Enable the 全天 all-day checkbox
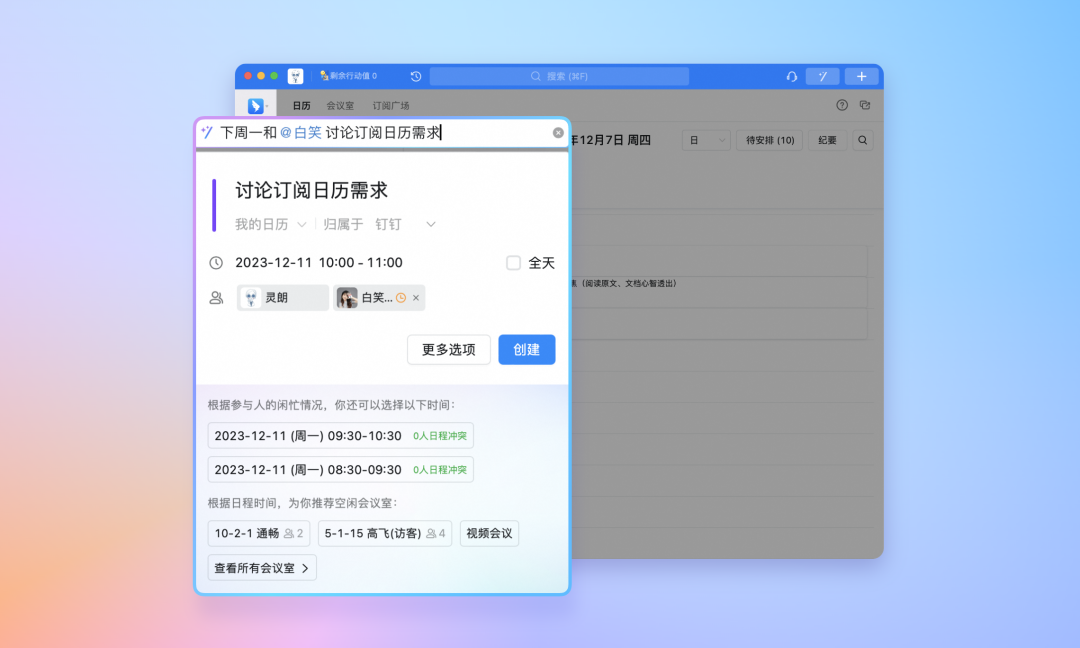Image resolution: width=1080 pixels, height=648 pixels. (514, 263)
